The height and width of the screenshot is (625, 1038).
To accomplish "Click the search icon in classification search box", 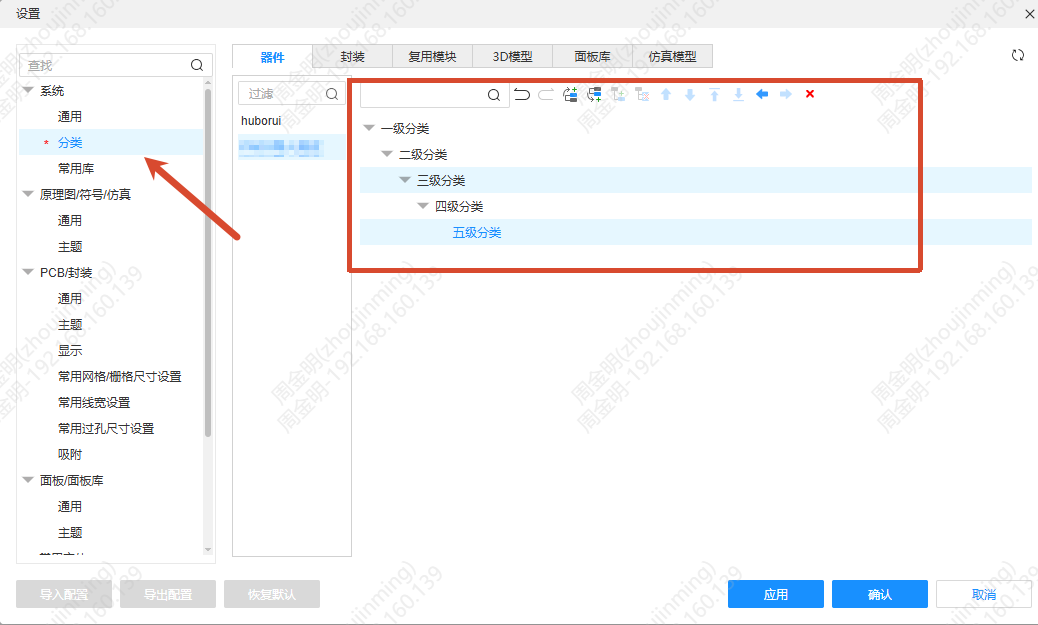I will point(494,95).
